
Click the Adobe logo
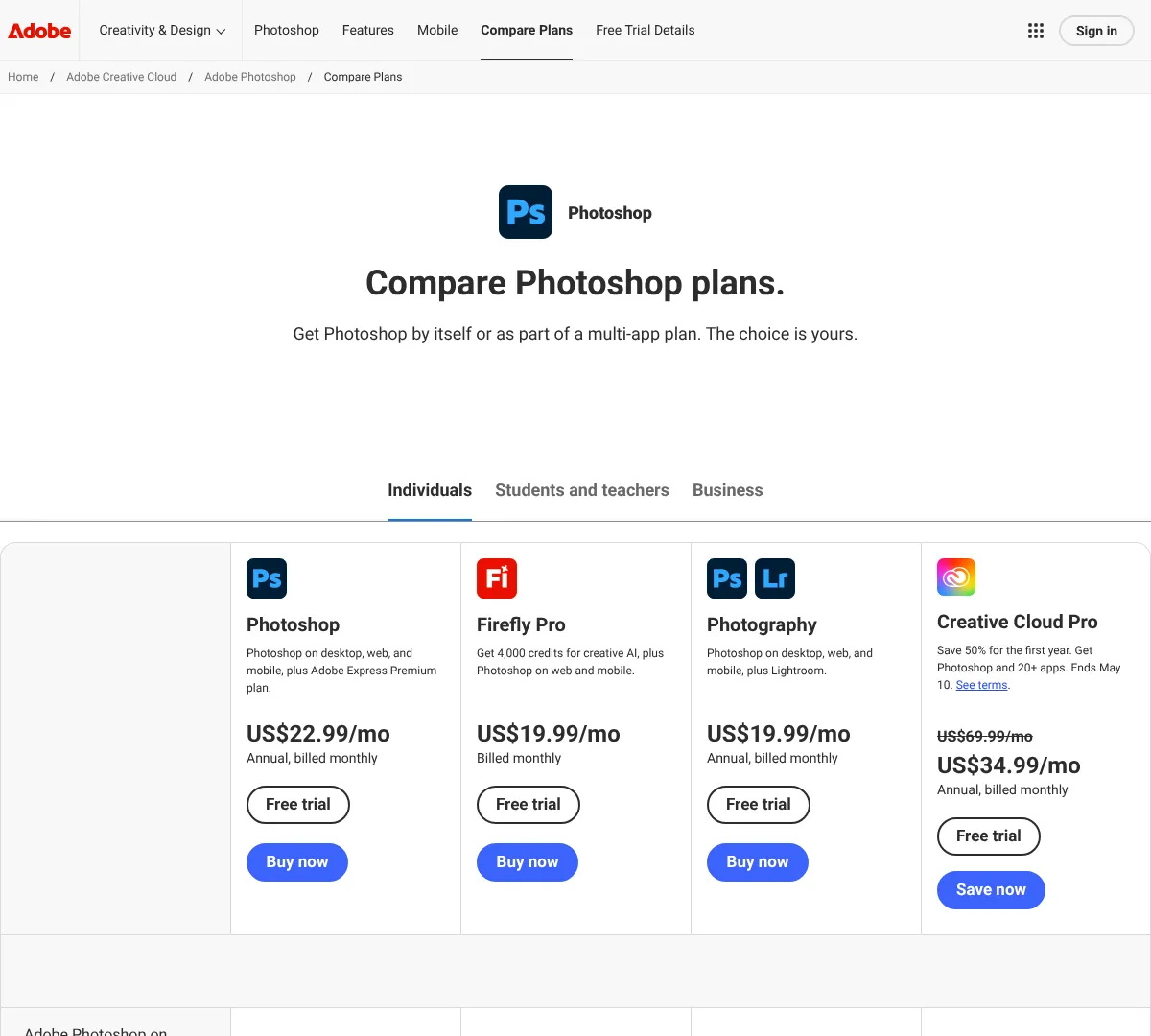pyautogui.click(x=39, y=31)
